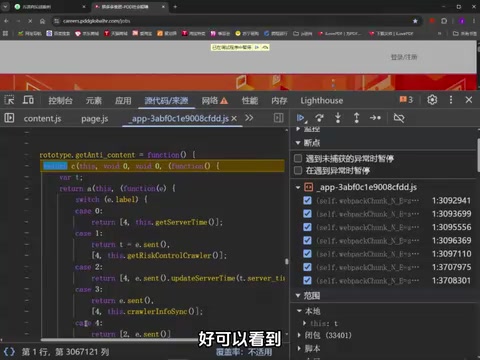Resume script execution in the debugger
Screen dimensions: 480x360
coord(301,118)
